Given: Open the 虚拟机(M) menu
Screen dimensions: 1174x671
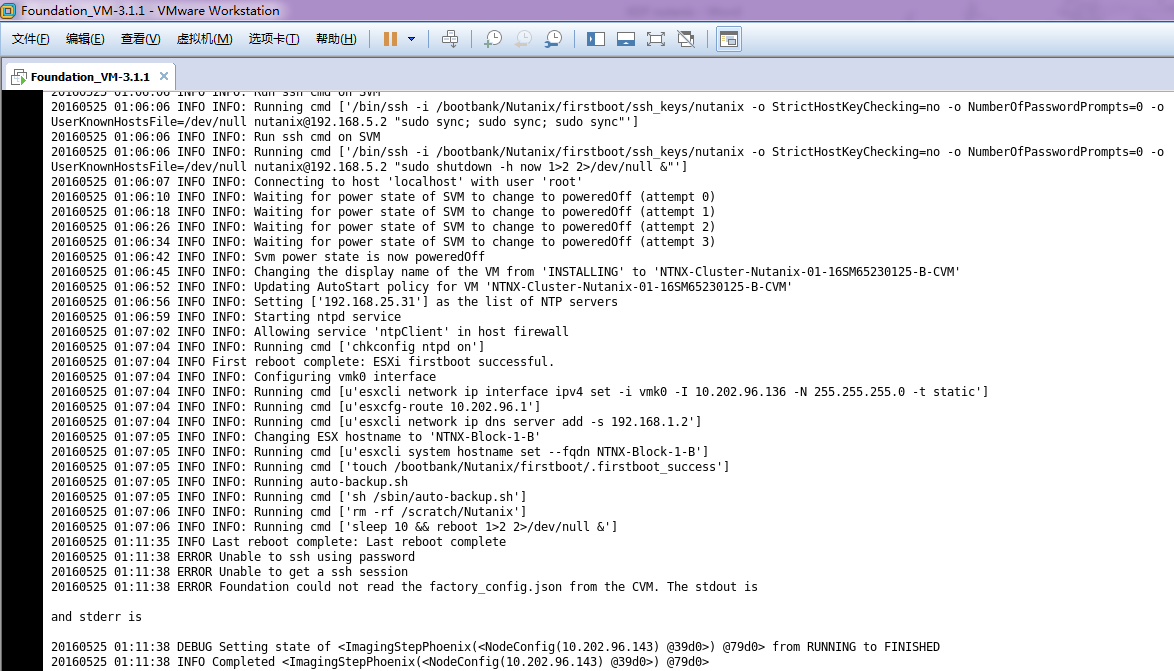Looking at the screenshot, I should (204, 39).
